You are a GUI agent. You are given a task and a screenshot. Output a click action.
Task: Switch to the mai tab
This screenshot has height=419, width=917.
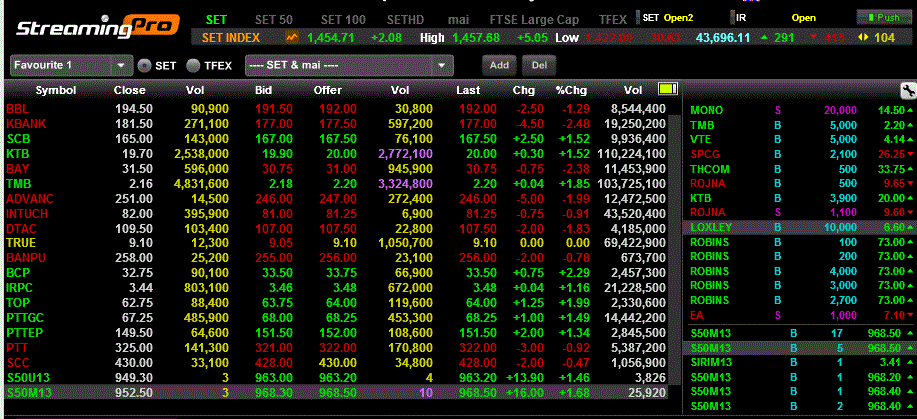pyautogui.click(x=458, y=19)
